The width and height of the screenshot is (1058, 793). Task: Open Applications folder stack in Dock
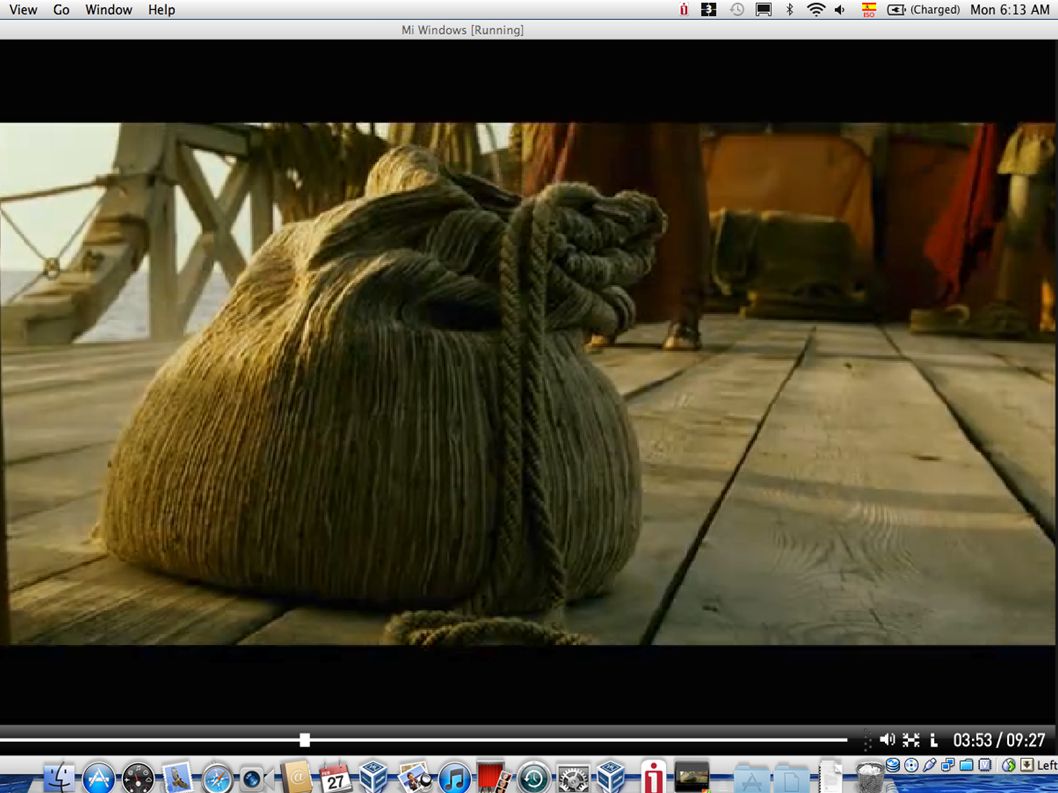tap(752, 778)
